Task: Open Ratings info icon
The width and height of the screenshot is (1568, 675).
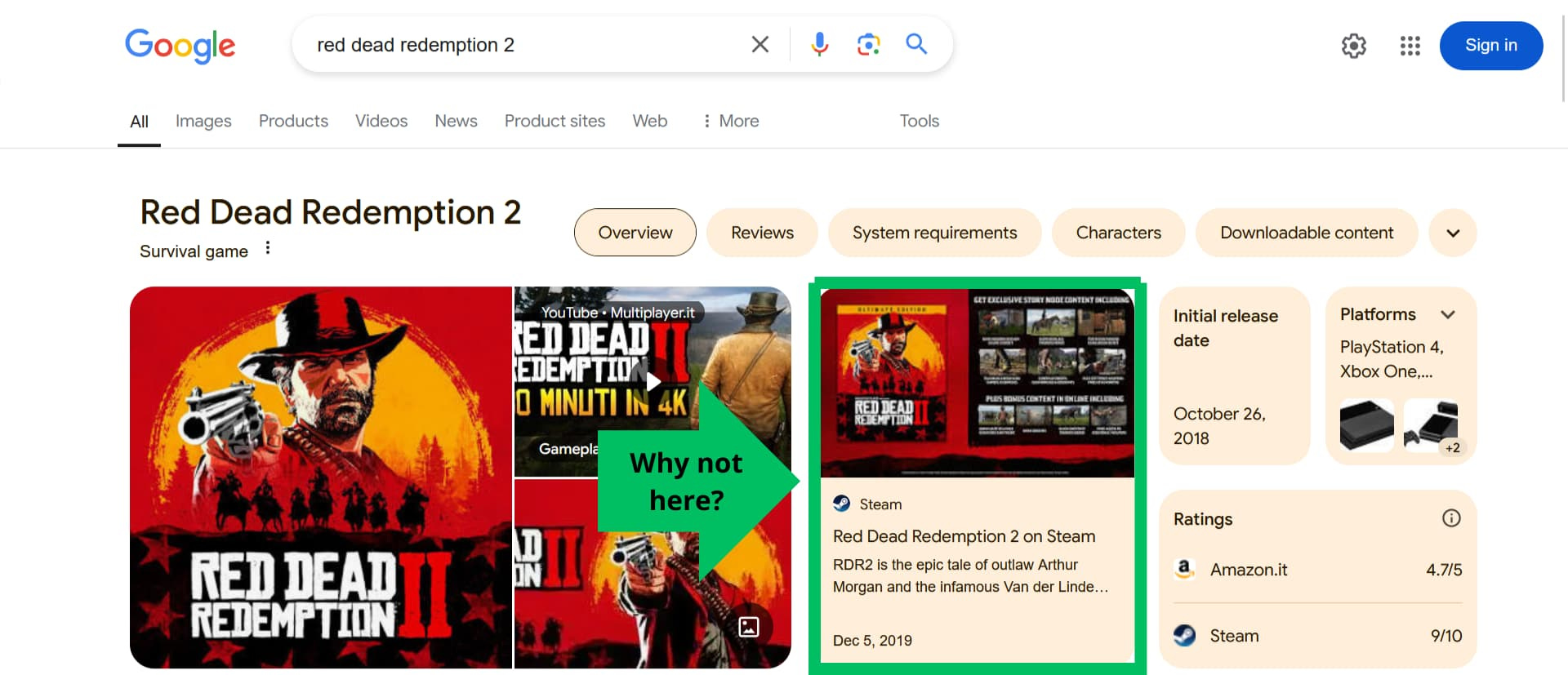Action: pyautogui.click(x=1451, y=518)
